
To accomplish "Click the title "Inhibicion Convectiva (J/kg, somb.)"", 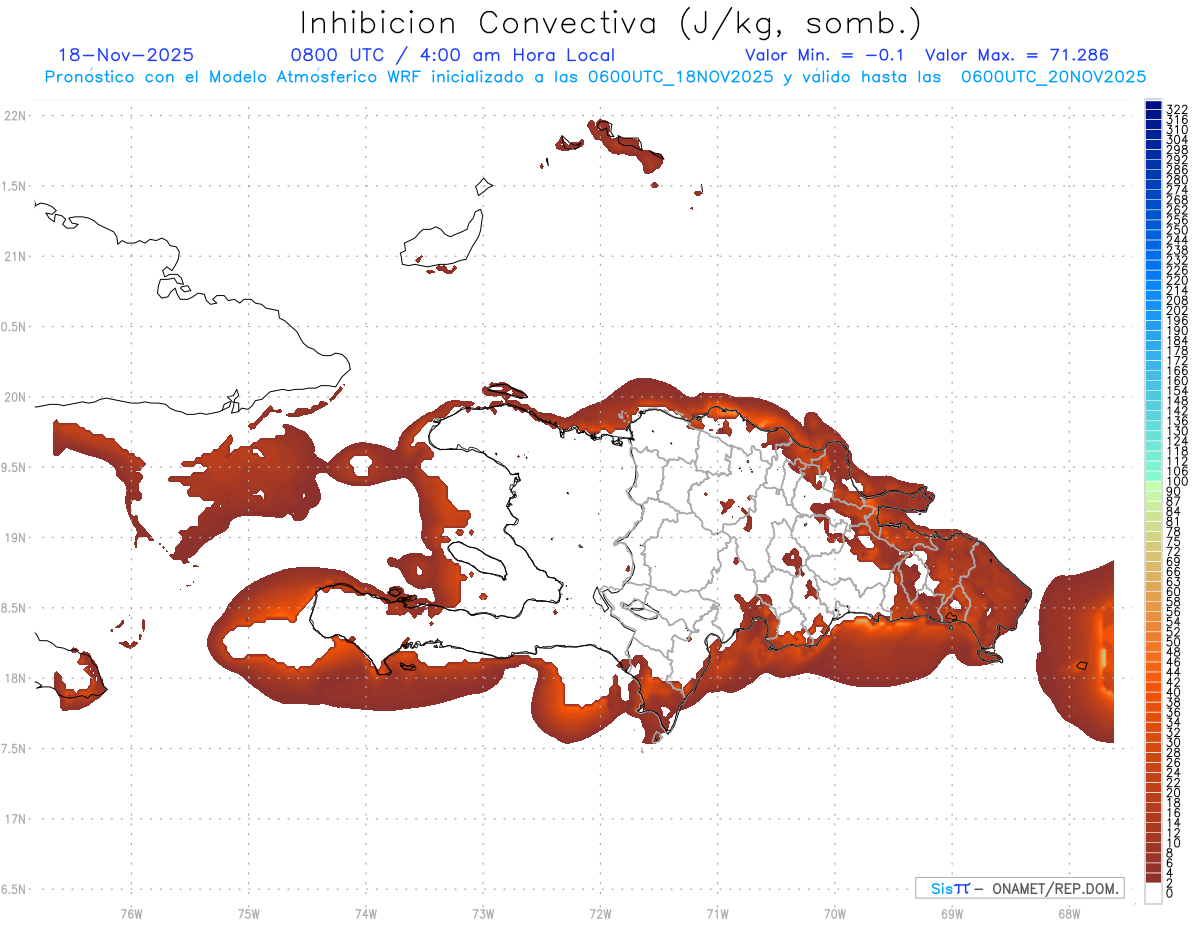I will tap(611, 24).
